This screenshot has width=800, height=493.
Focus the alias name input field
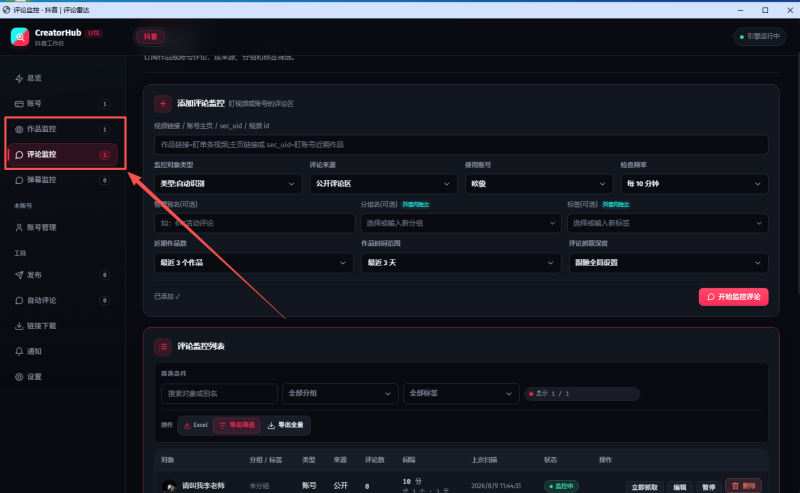coord(255,223)
